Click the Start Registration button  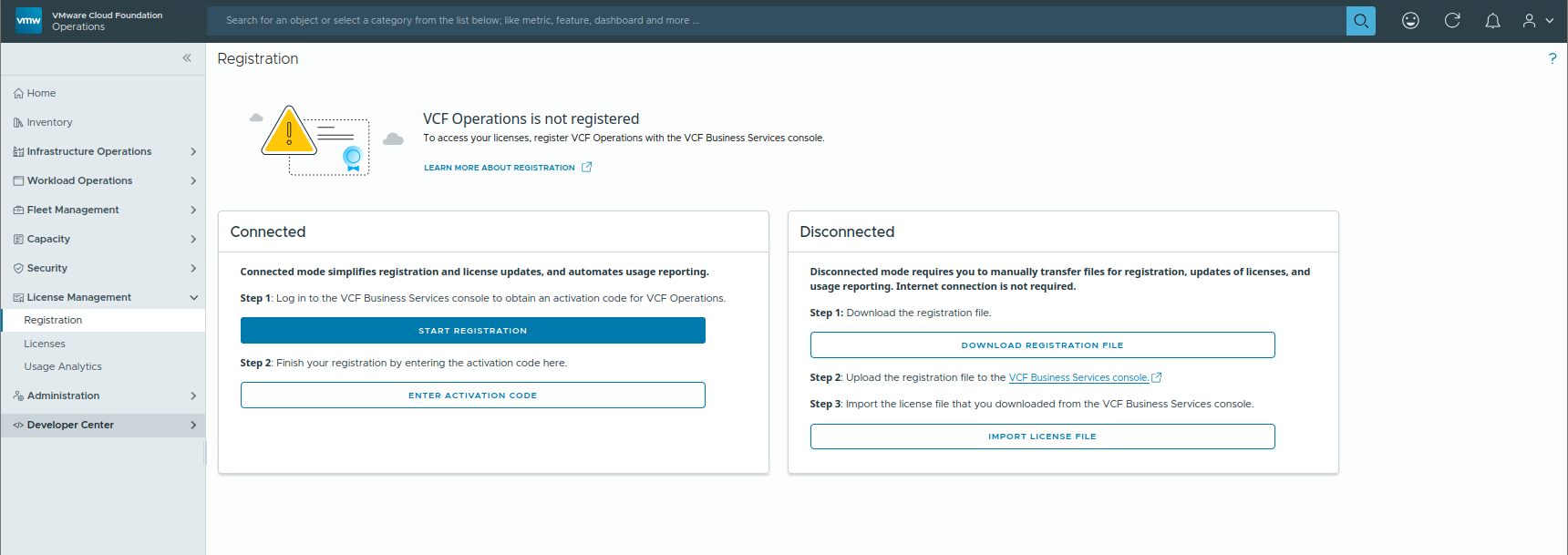pos(472,330)
